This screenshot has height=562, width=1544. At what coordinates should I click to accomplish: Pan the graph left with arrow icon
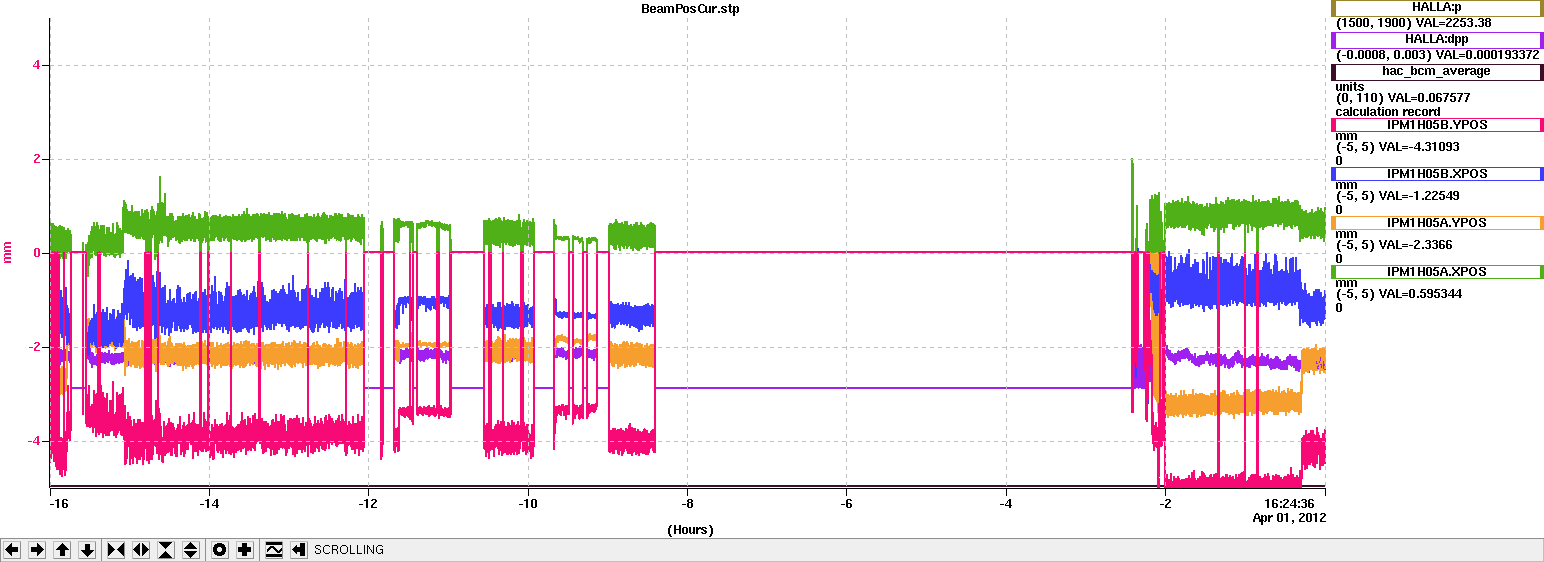(x=12, y=550)
